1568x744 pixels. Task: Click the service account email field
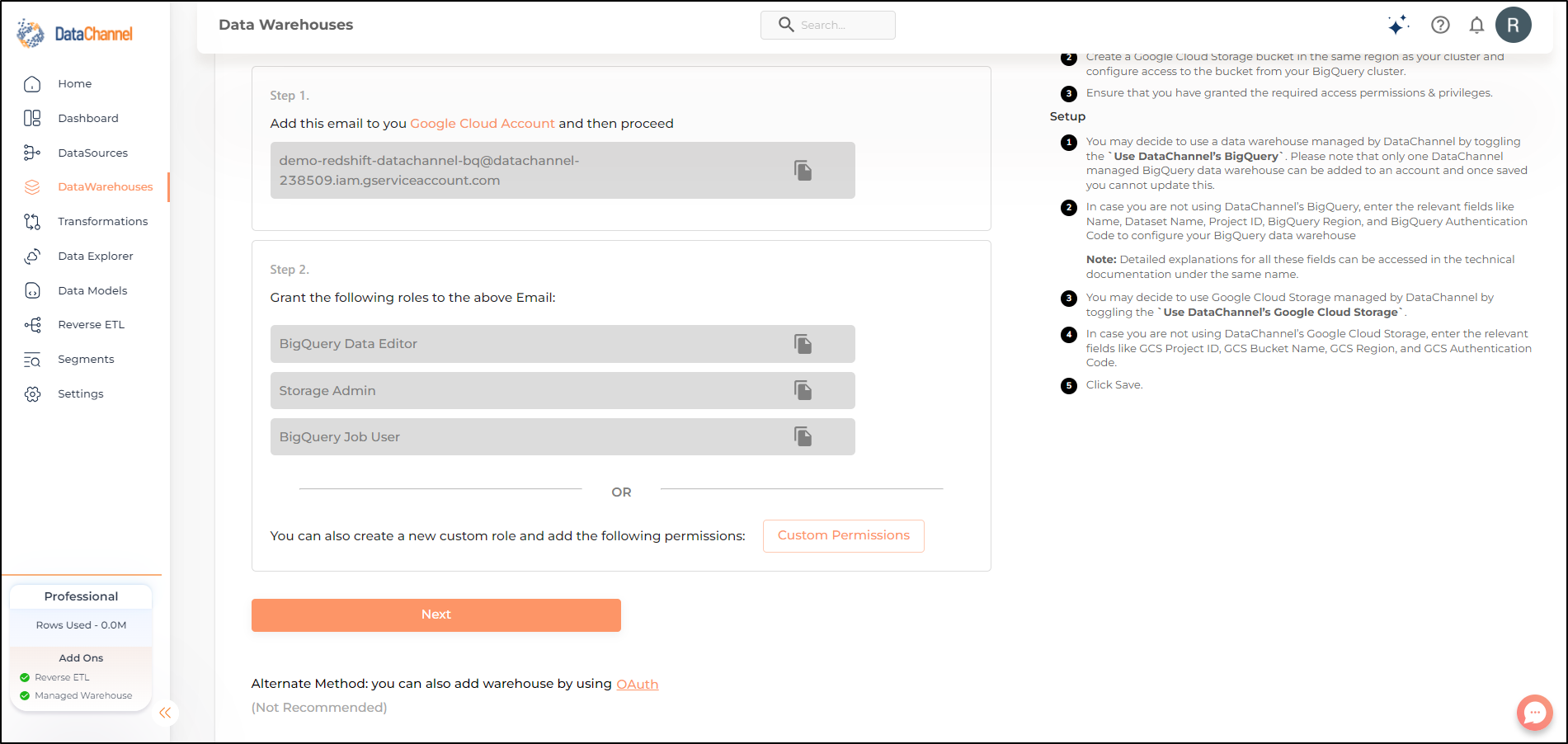pyautogui.click(x=563, y=171)
